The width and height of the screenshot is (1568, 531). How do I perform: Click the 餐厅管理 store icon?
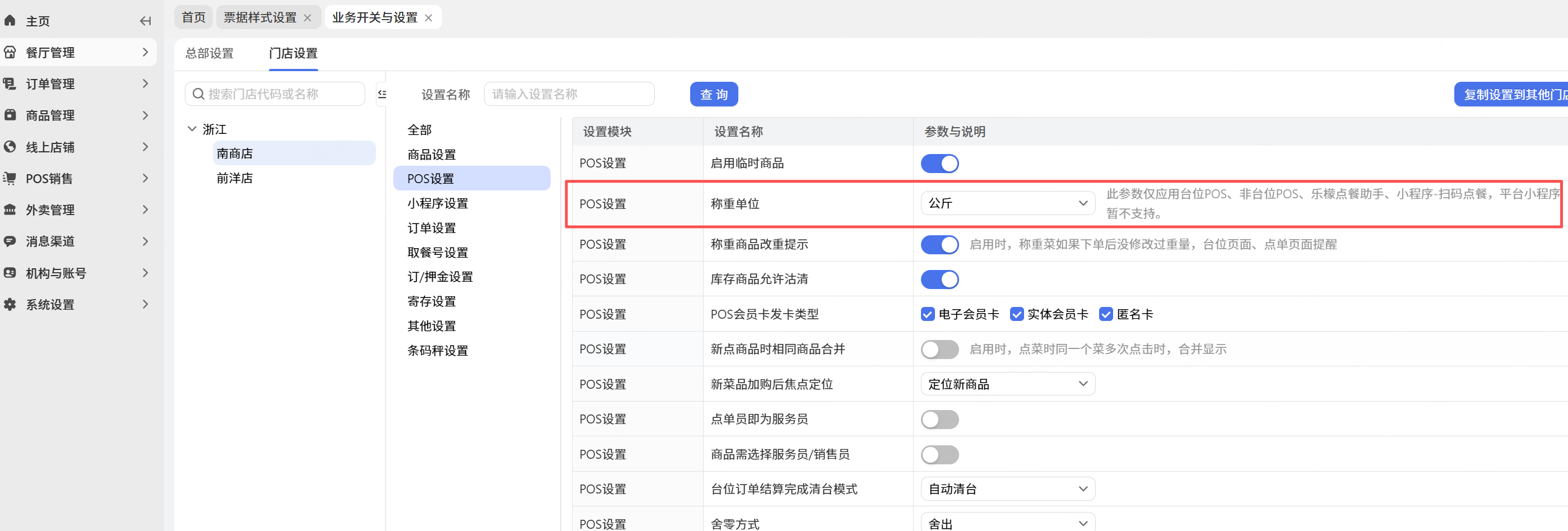point(10,52)
